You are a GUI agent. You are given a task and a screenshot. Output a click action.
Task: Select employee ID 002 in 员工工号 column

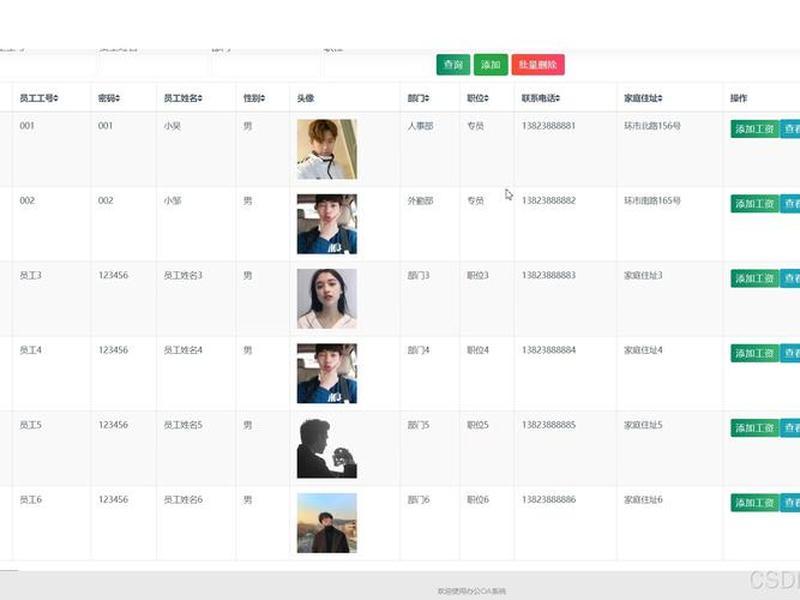coord(27,201)
